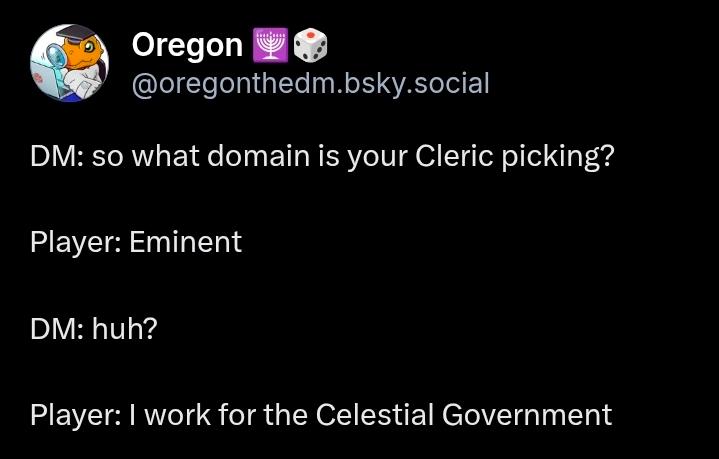Click the white dice emoji icon
Image resolution: width=719 pixels, height=459 pixels.
tap(310, 45)
